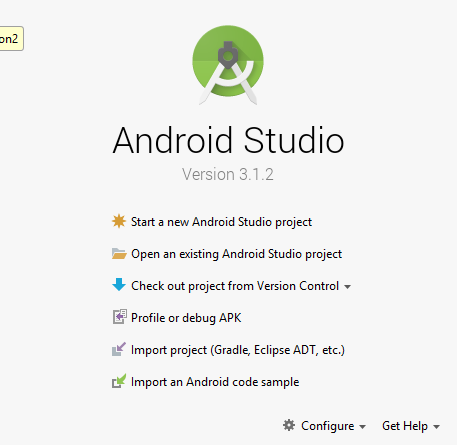This screenshot has width=457, height=445.
Task: Open an existing Android Studio project
Action: point(236,254)
